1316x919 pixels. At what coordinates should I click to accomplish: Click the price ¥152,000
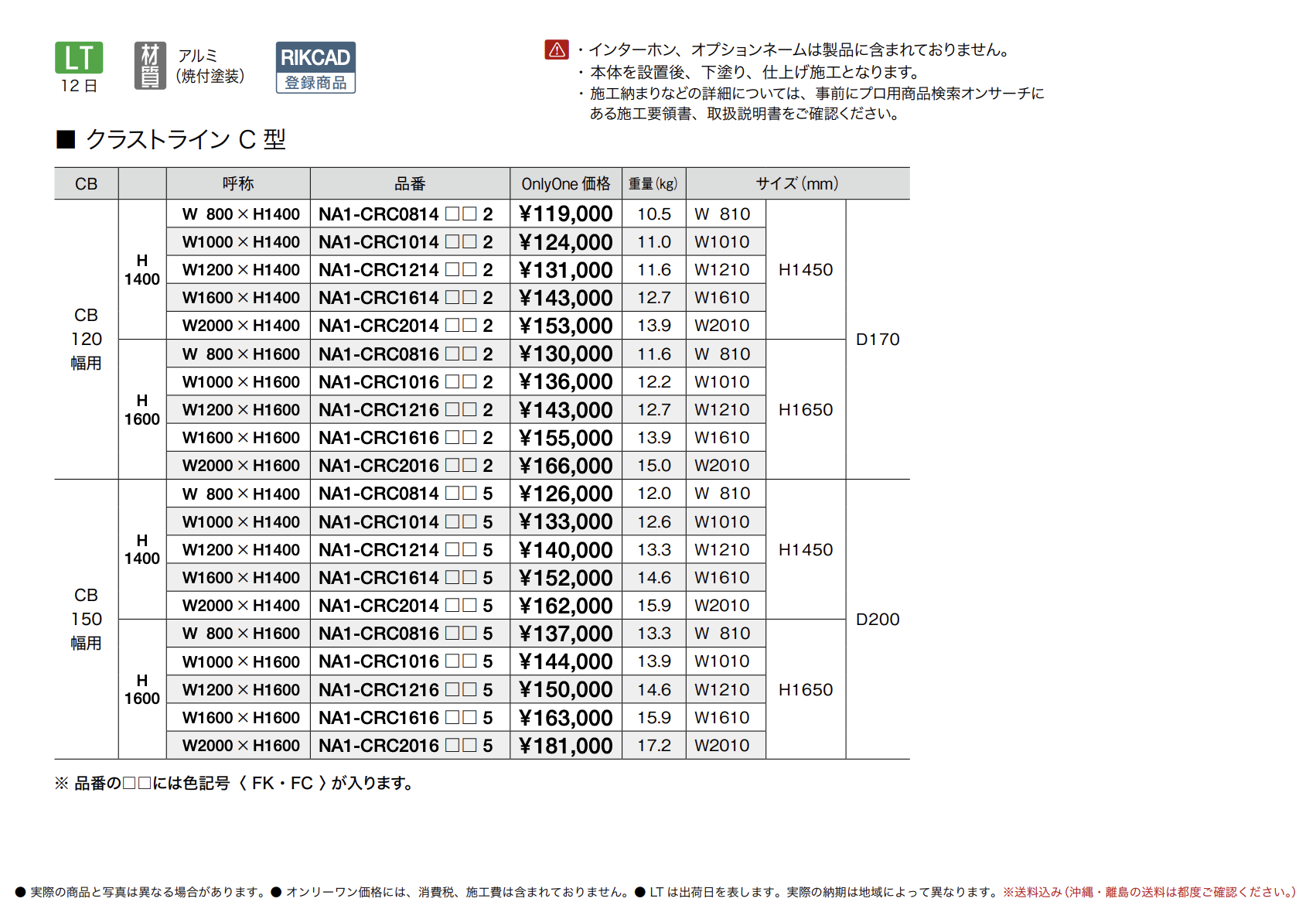[x=566, y=578]
